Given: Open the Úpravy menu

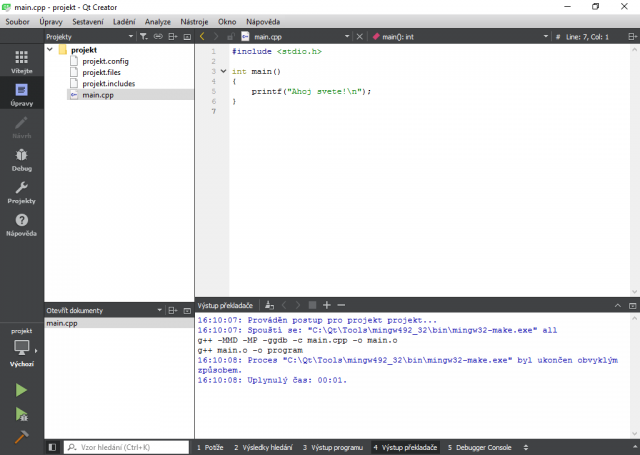Looking at the screenshot, I should coord(51,22).
